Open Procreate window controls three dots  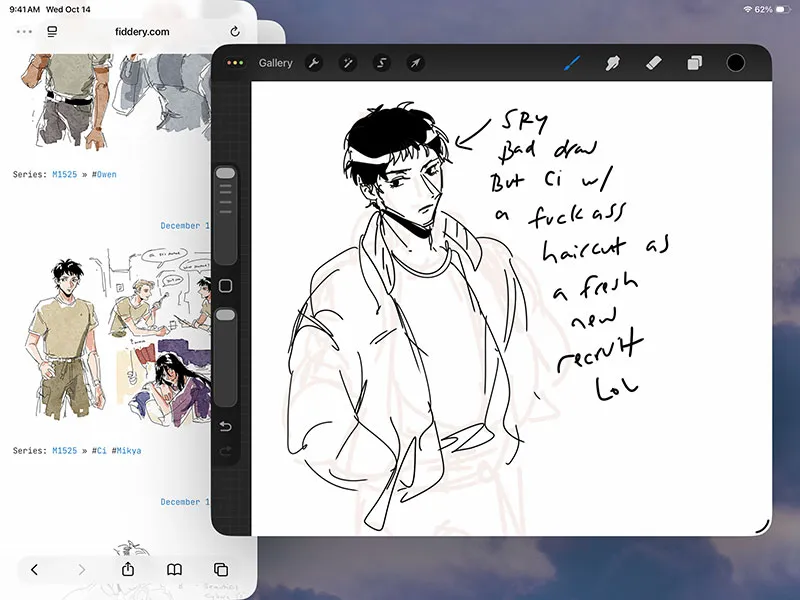click(x=235, y=63)
